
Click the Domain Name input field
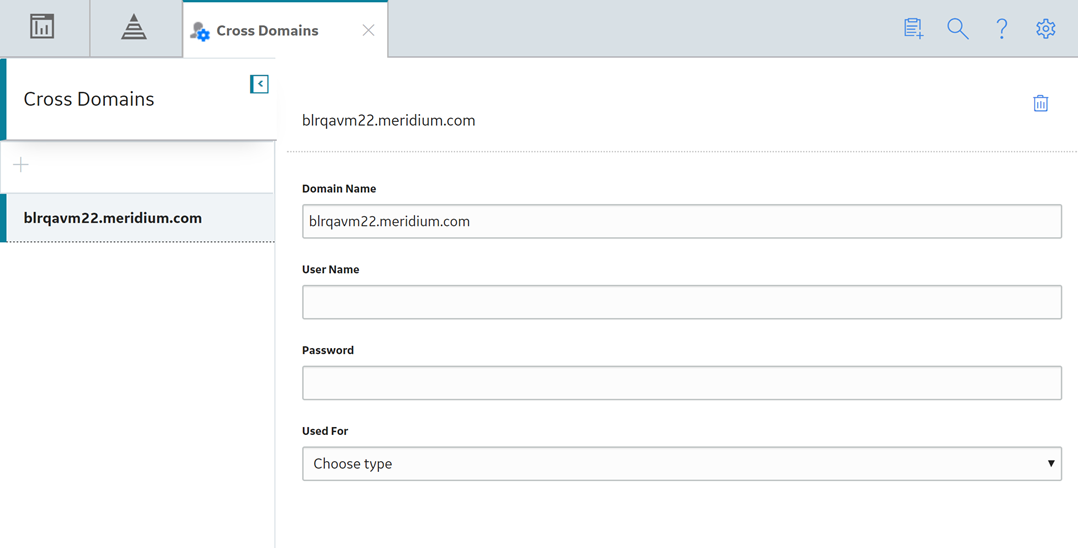pos(682,221)
